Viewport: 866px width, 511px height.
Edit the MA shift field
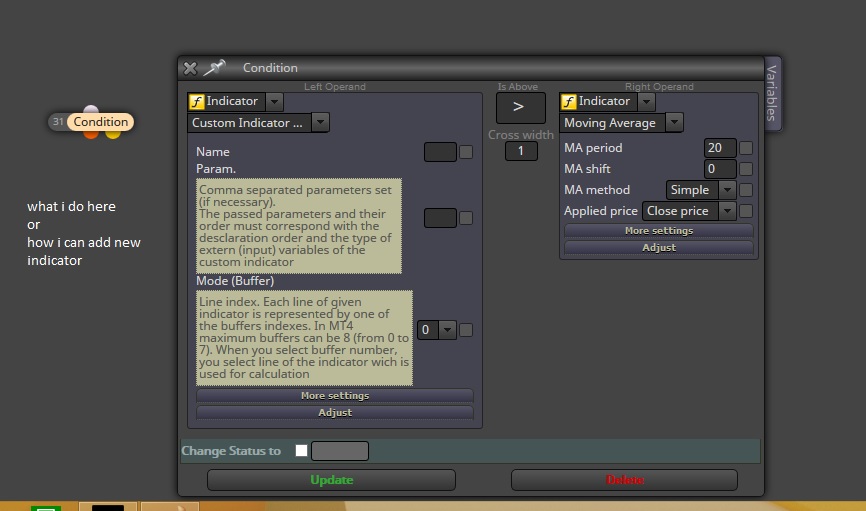coord(720,169)
